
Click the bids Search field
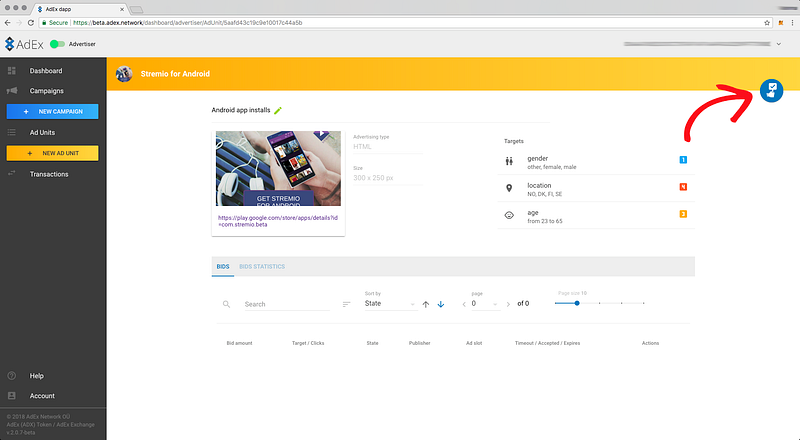click(x=287, y=304)
